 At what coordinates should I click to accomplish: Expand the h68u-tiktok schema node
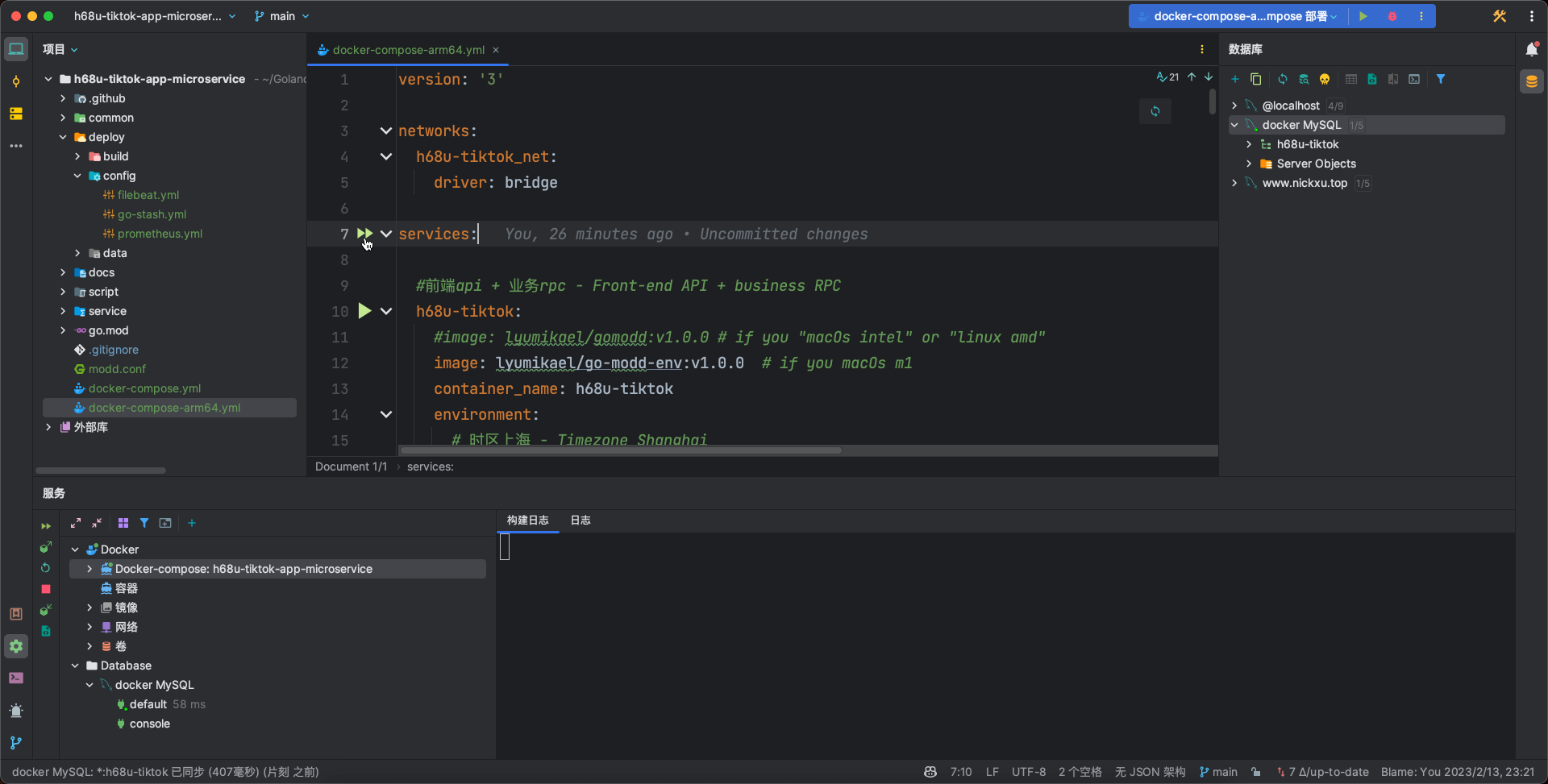(x=1249, y=144)
